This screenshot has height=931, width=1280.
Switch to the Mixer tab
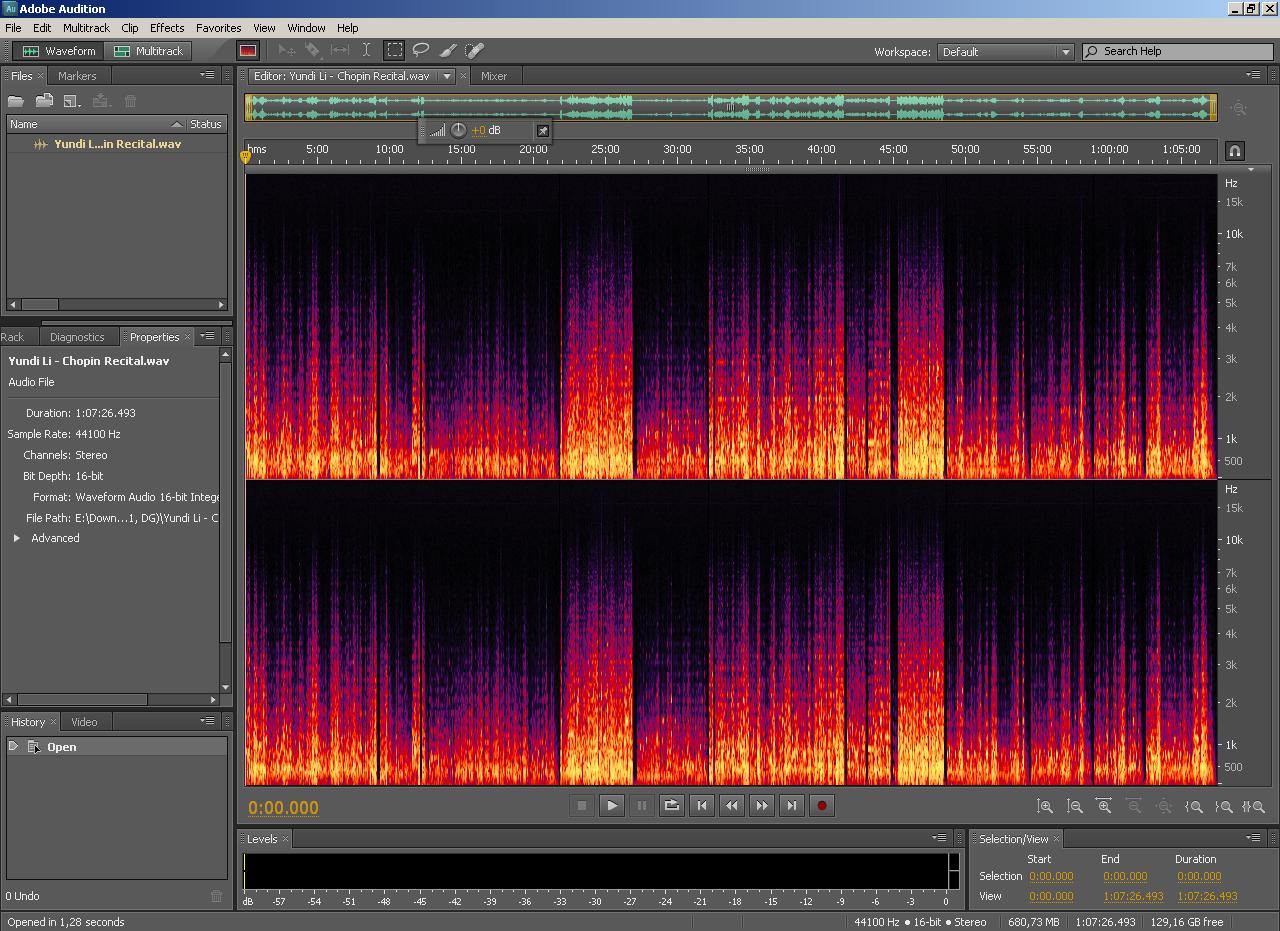click(494, 76)
